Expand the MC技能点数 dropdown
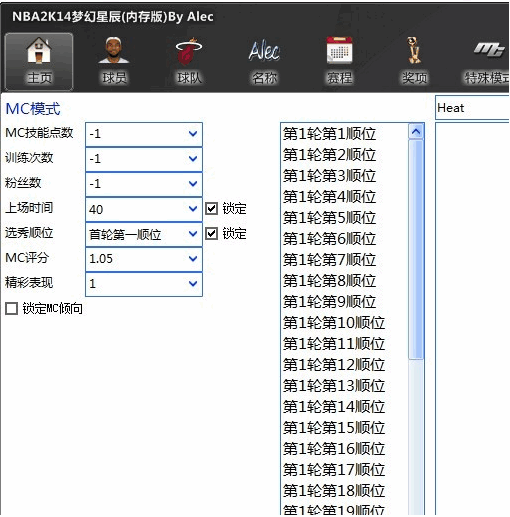Viewport: 510px width, 517px height. coord(193,134)
